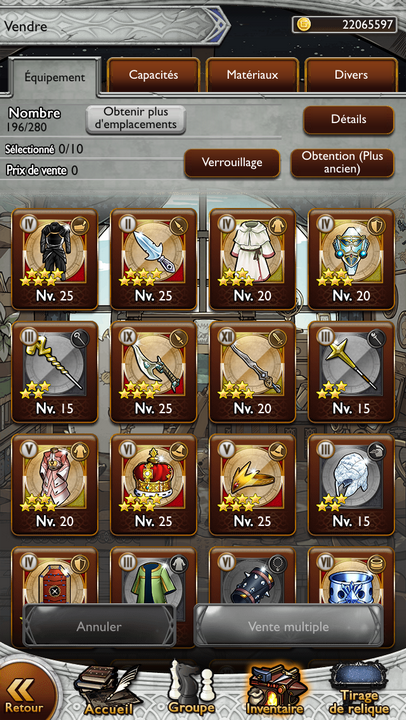Select the curved axe weapon card
406x720 pixels.
point(153,372)
